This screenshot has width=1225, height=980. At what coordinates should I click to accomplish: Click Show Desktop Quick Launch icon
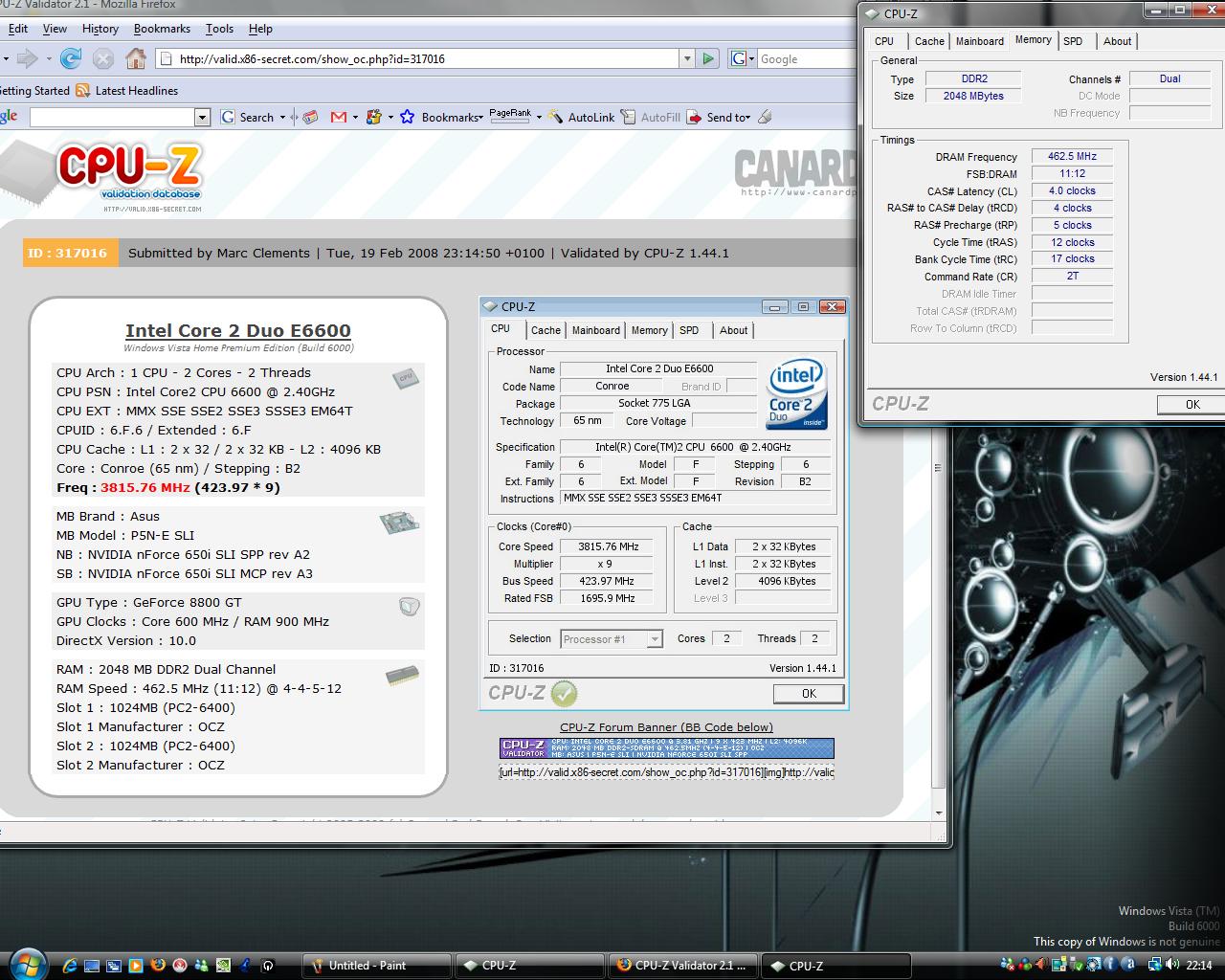(x=93, y=966)
